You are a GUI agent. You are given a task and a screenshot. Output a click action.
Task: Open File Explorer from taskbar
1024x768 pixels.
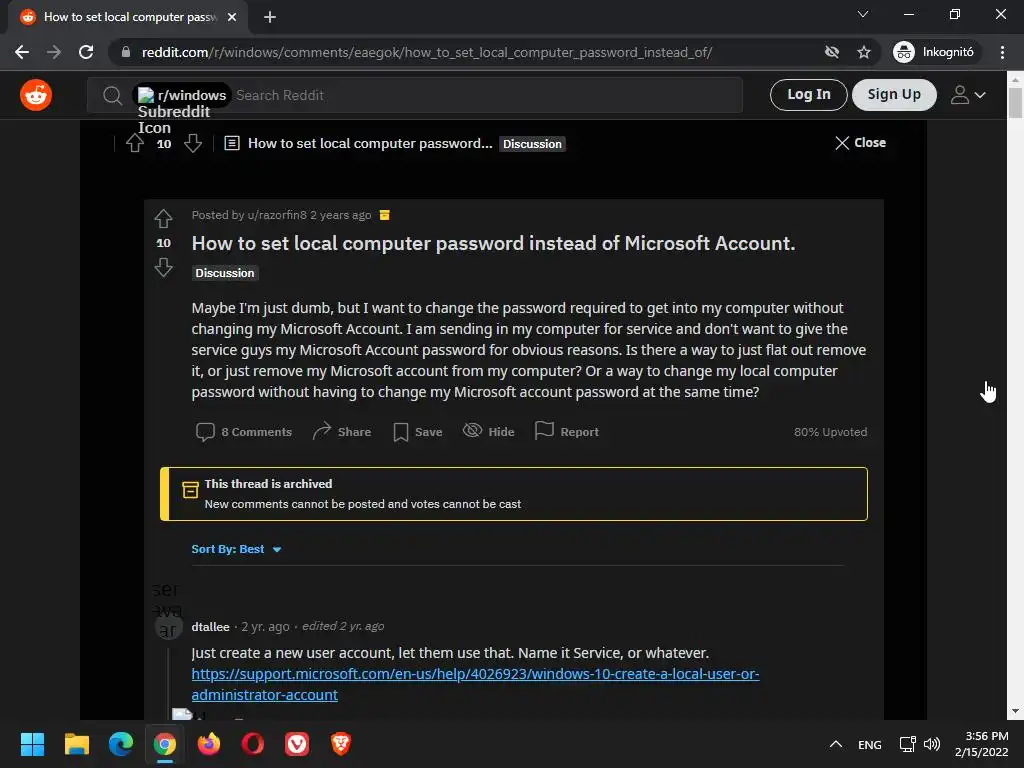point(76,744)
